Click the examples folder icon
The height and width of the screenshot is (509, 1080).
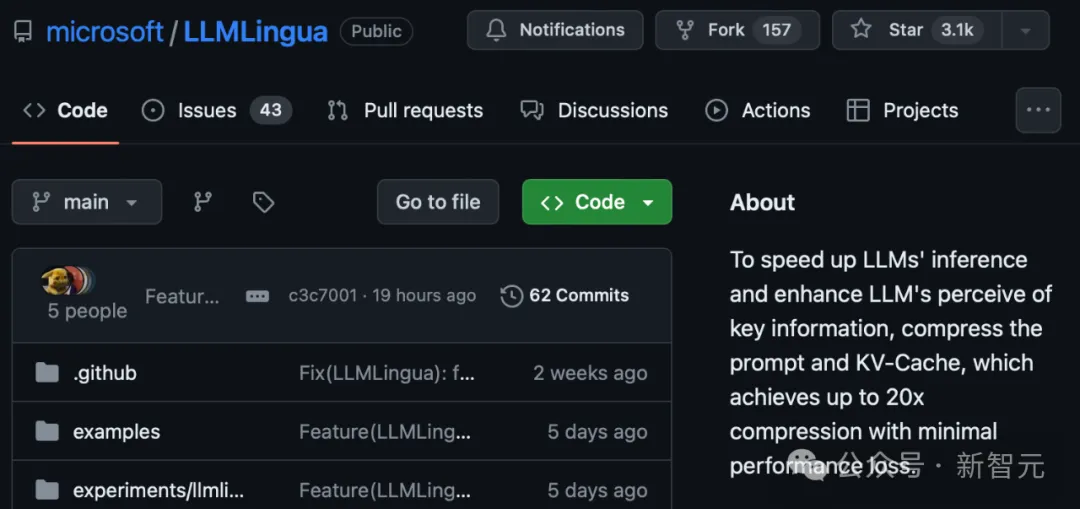point(47,432)
